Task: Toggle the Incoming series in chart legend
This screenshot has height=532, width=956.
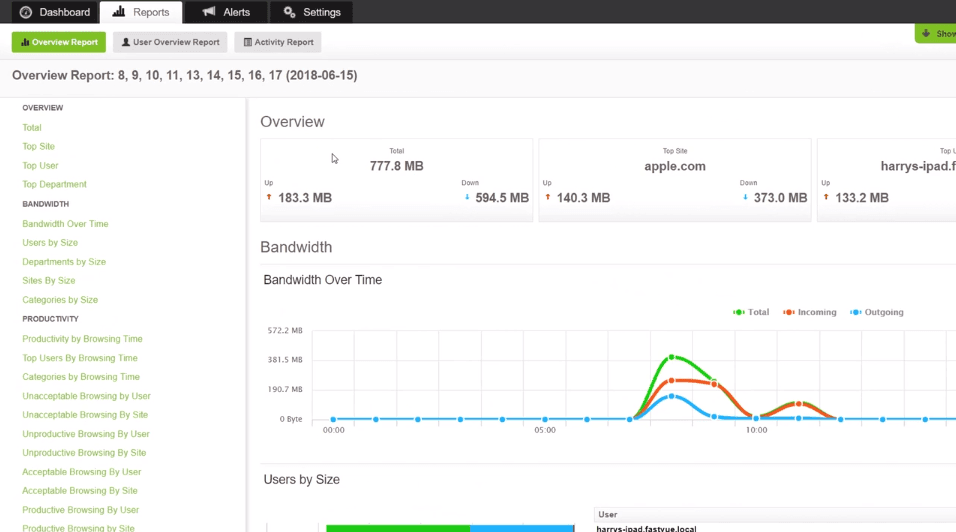Action: (810, 312)
